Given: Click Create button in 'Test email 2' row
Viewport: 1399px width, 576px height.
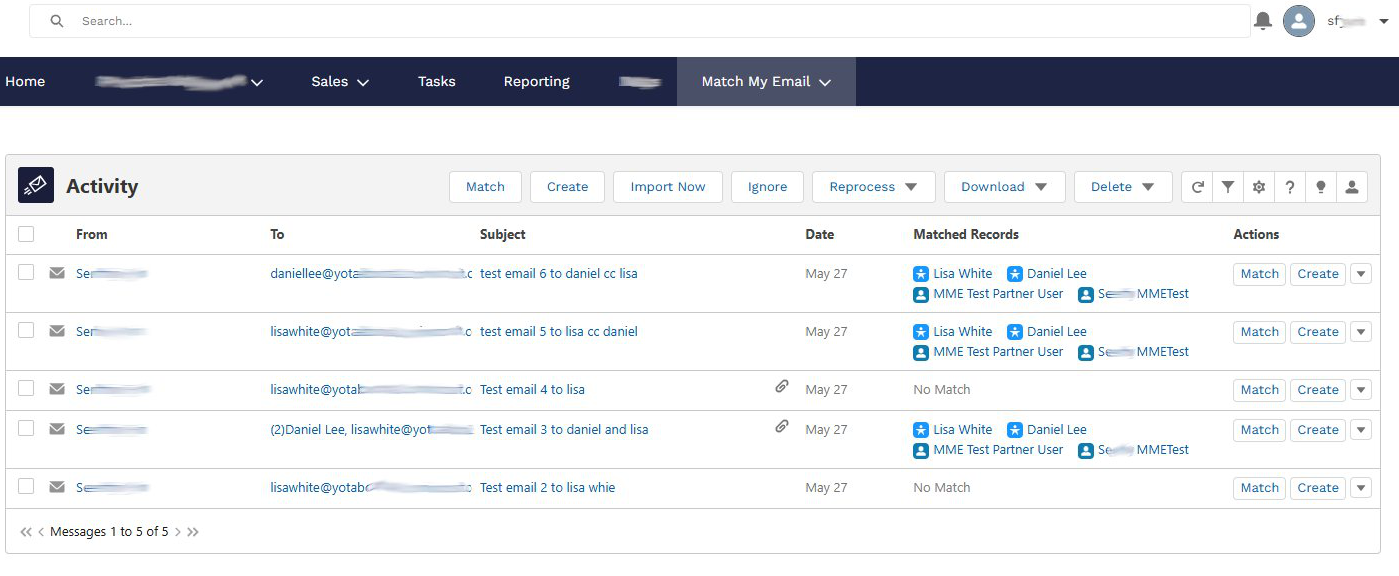Looking at the screenshot, I should 1318,488.
